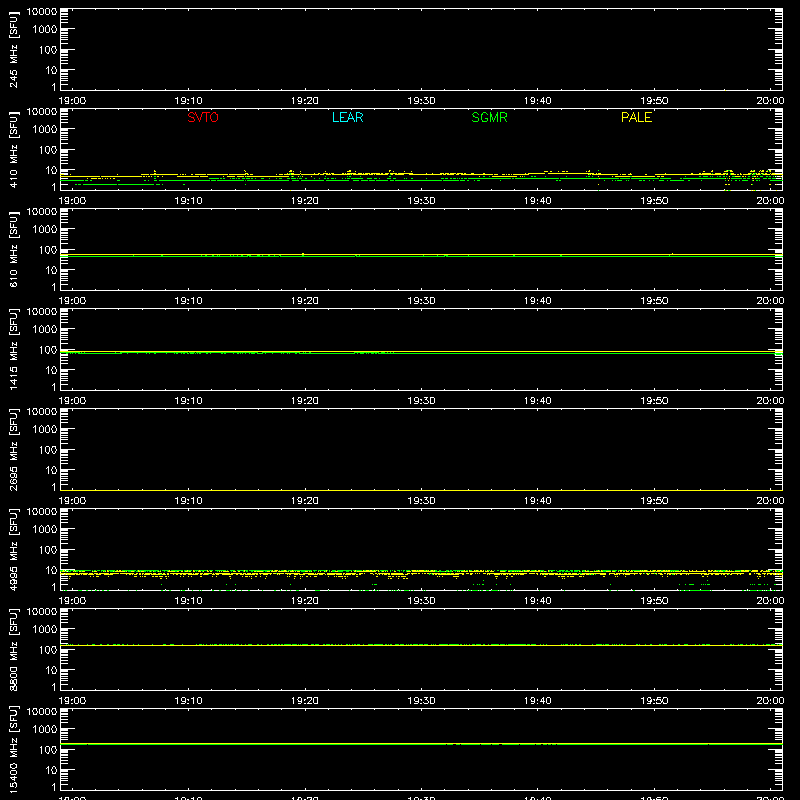Click the cyan LEAR station label

coord(347,117)
